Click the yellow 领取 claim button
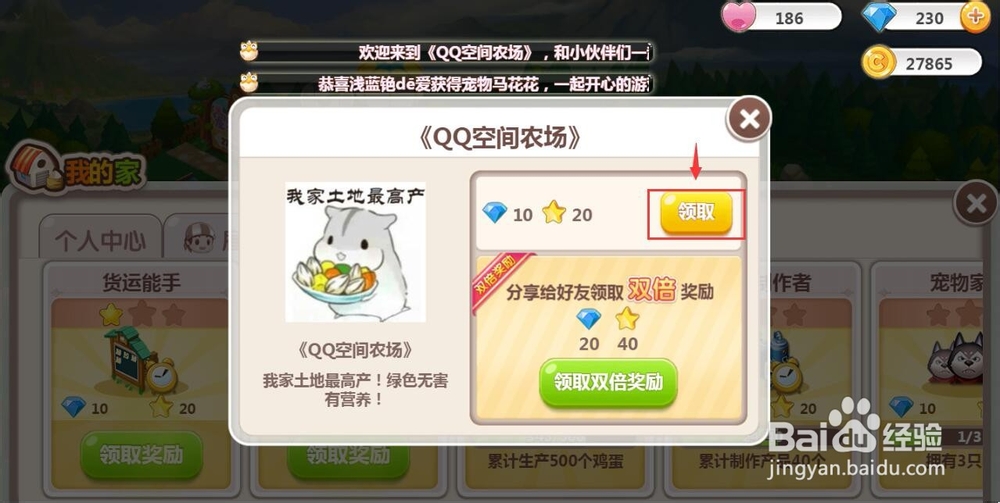This screenshot has width=1000, height=503. [x=696, y=212]
